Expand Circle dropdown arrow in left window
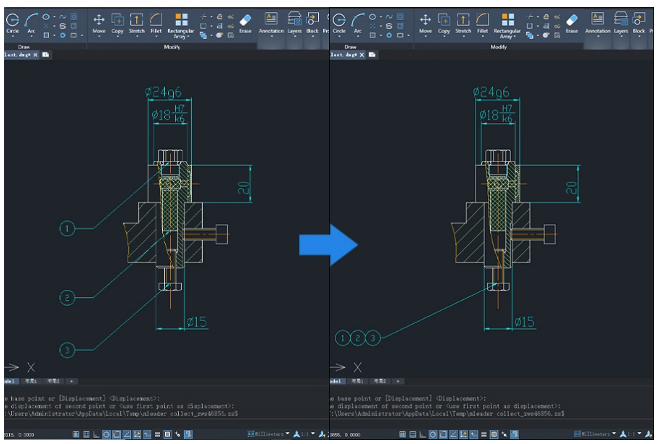 (x=13, y=37)
